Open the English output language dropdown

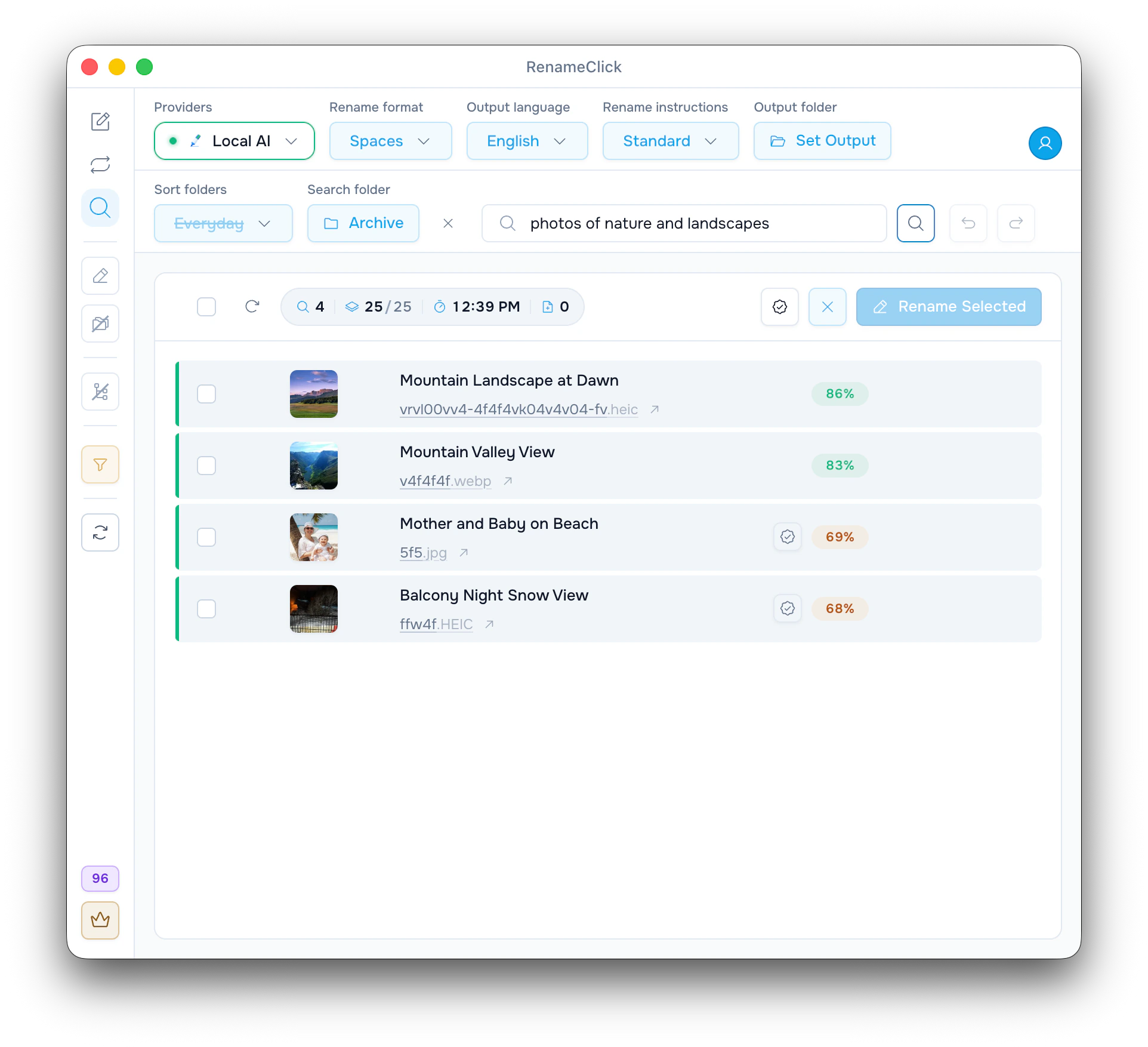[x=527, y=141]
